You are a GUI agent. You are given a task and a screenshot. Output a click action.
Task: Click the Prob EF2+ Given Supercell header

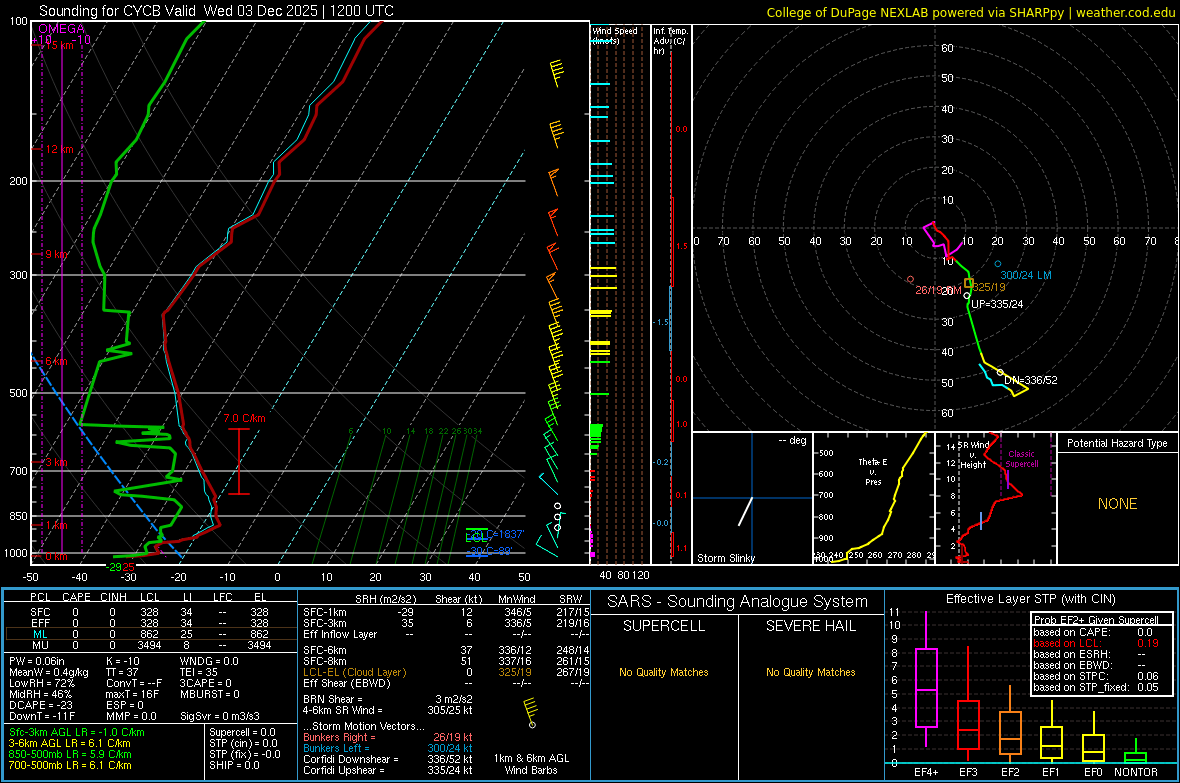point(1096,620)
